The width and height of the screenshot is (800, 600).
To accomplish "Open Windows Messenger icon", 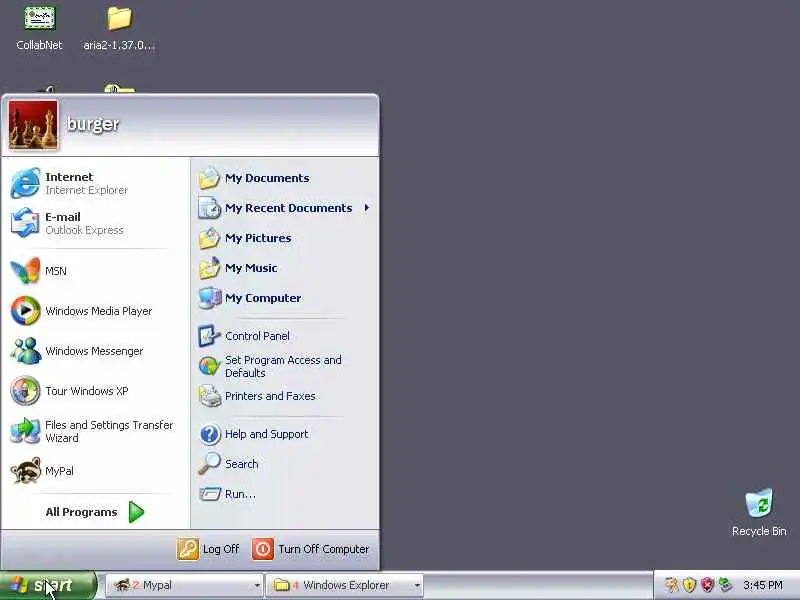I will pos(25,351).
